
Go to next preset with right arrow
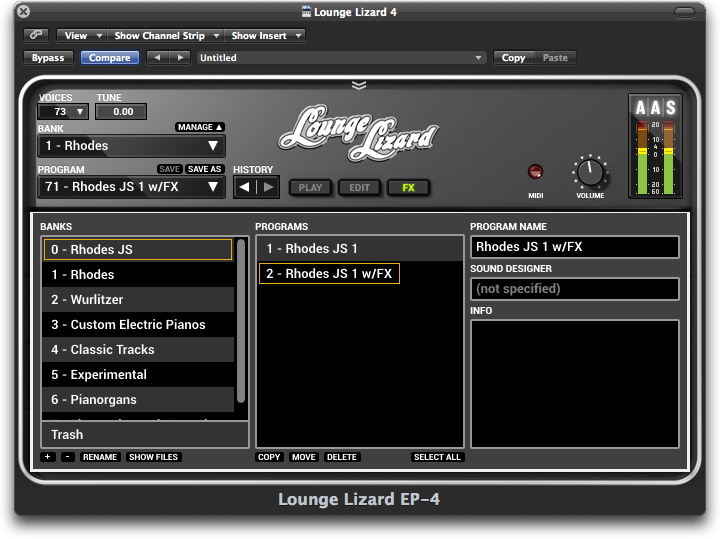click(180, 58)
